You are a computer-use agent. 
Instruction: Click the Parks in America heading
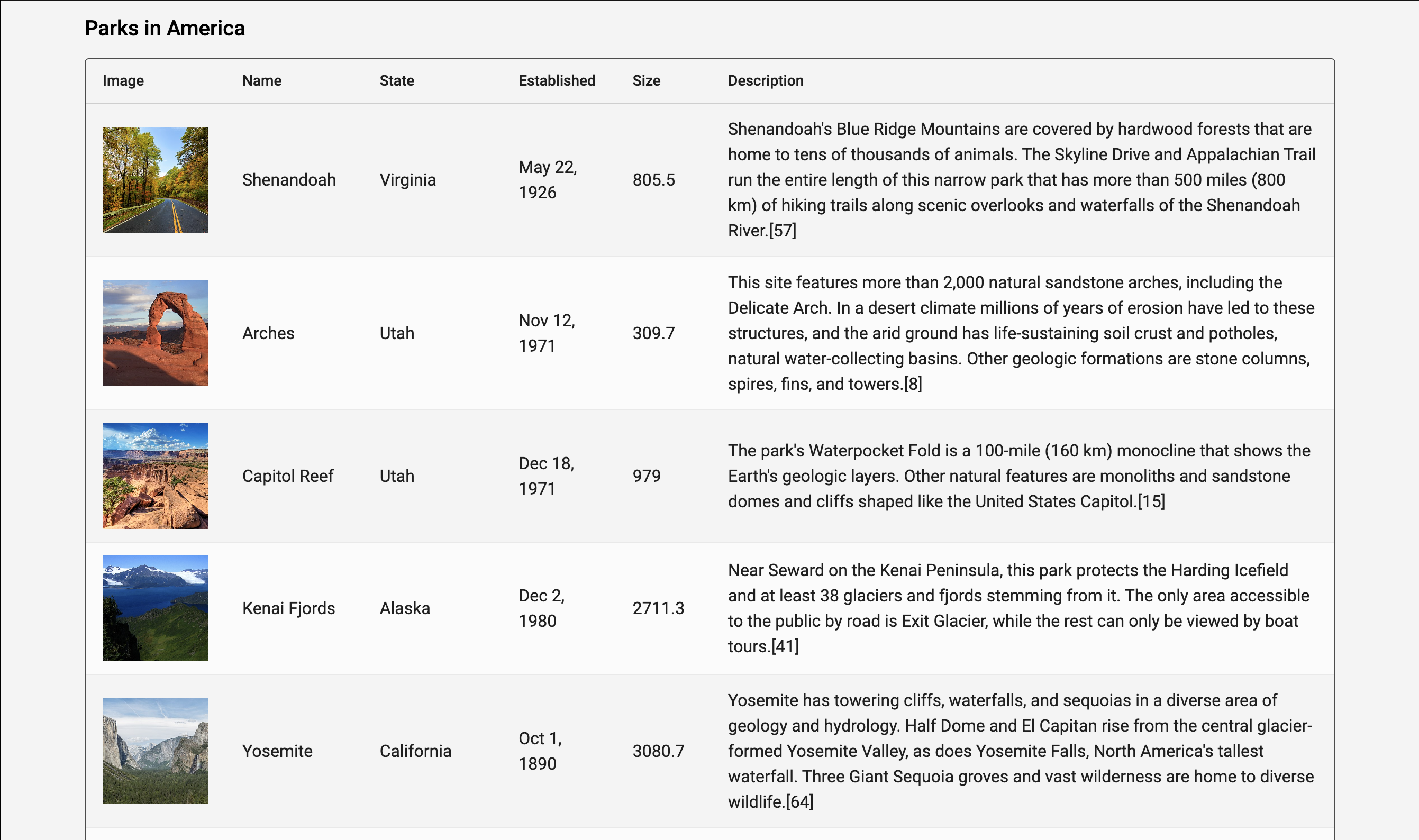[165, 29]
